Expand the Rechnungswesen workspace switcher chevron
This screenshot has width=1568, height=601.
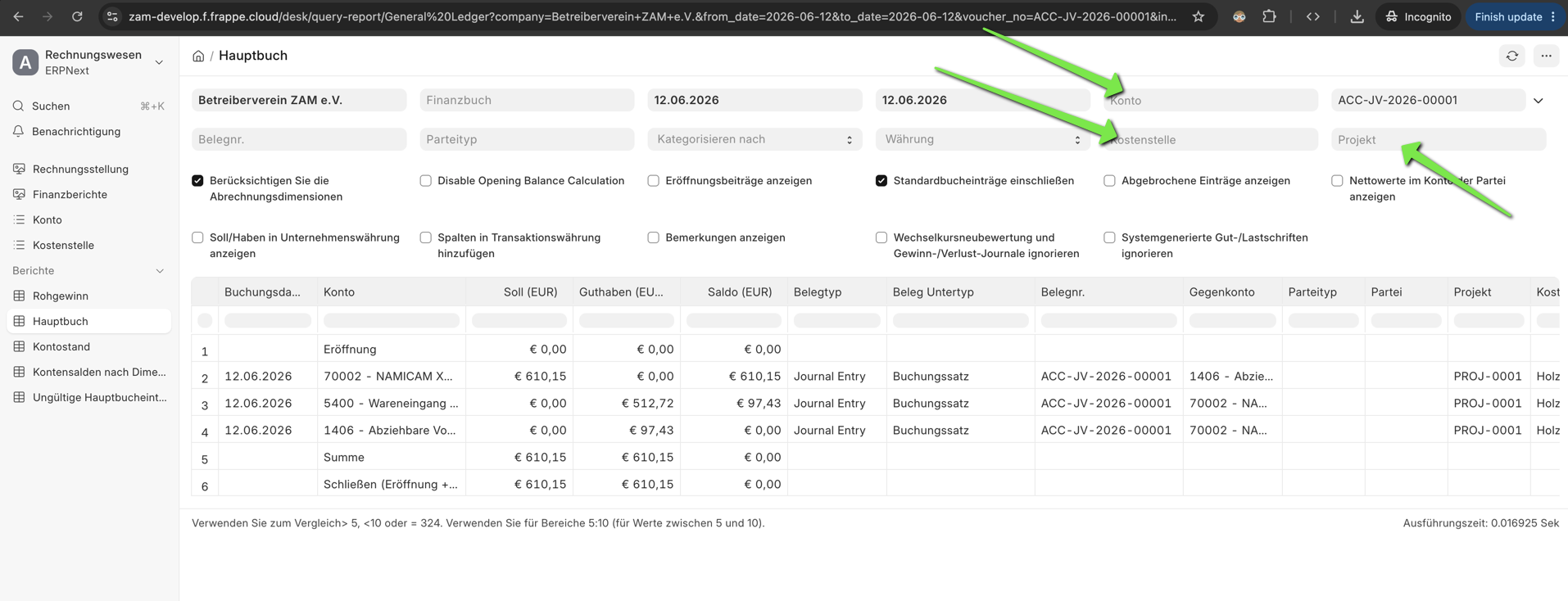pyautogui.click(x=159, y=62)
